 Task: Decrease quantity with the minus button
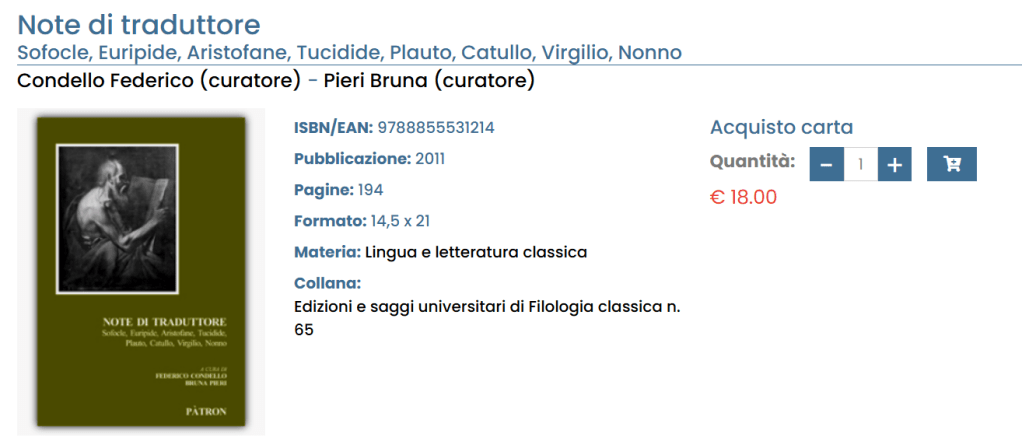point(826,164)
